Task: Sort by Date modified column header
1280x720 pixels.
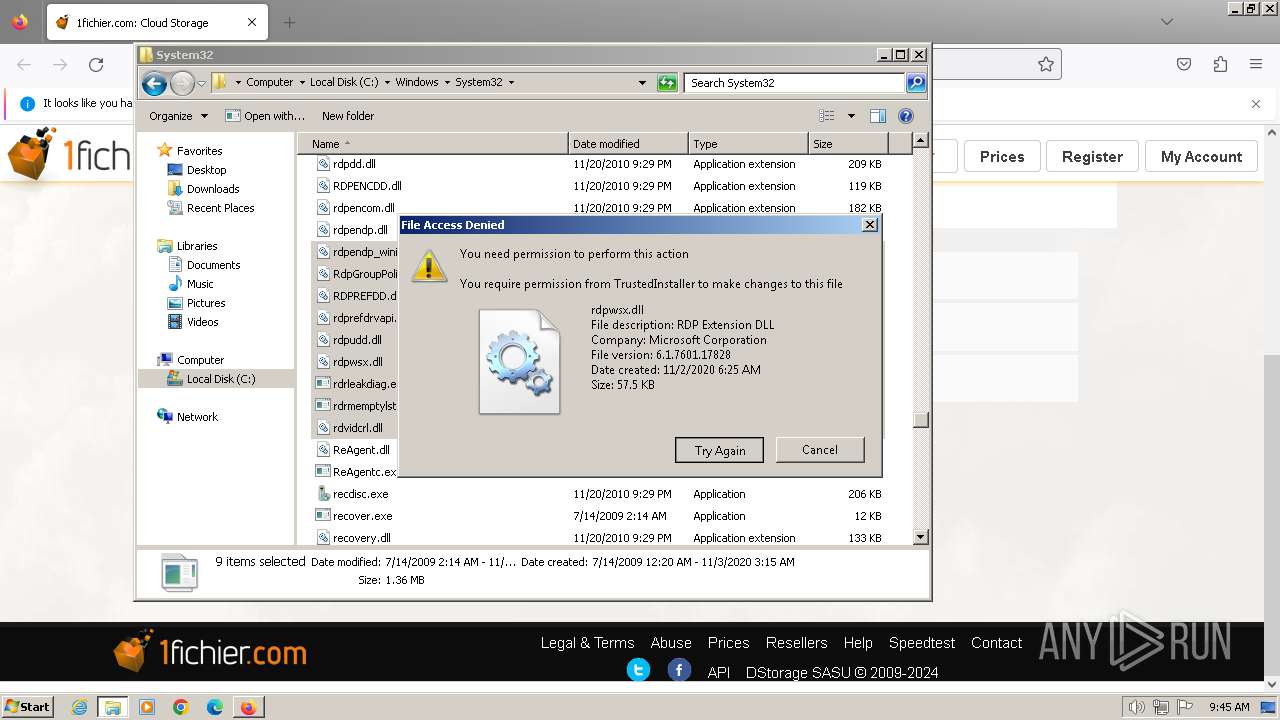Action: (x=628, y=144)
